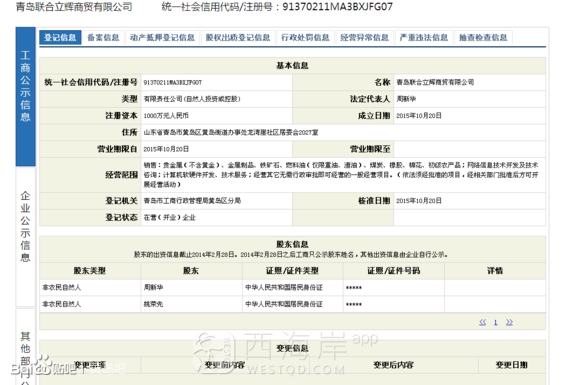This screenshot has width=580, height=385.
Task: Open the 经营异常信息 tab
Action: click(x=364, y=37)
